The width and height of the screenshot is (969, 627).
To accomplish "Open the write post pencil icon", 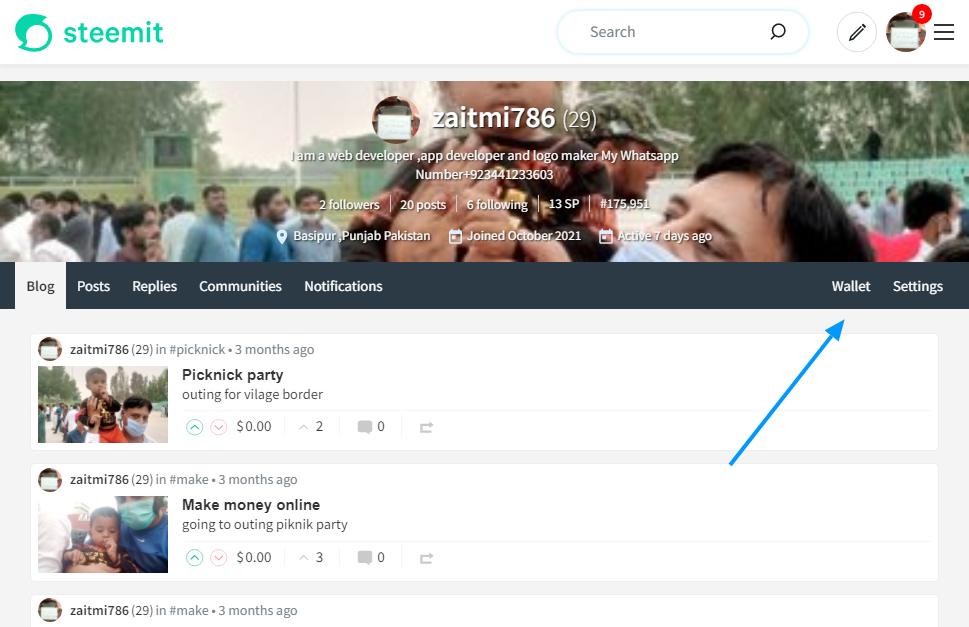I will coord(857,32).
